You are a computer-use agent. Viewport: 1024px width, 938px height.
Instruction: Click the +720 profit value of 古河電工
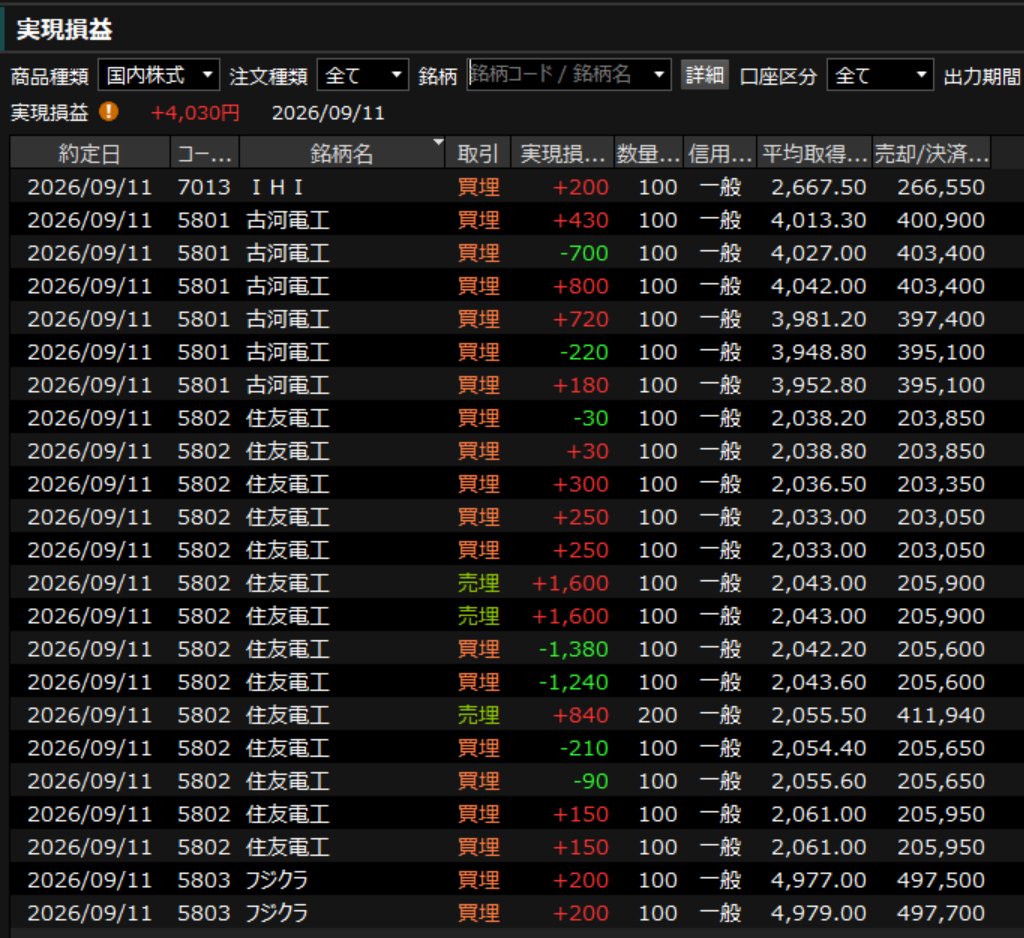[x=580, y=319]
